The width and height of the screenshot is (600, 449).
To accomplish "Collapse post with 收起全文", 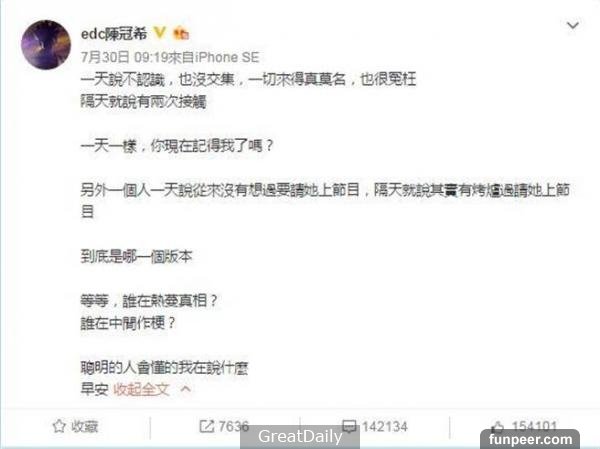I will (141, 390).
